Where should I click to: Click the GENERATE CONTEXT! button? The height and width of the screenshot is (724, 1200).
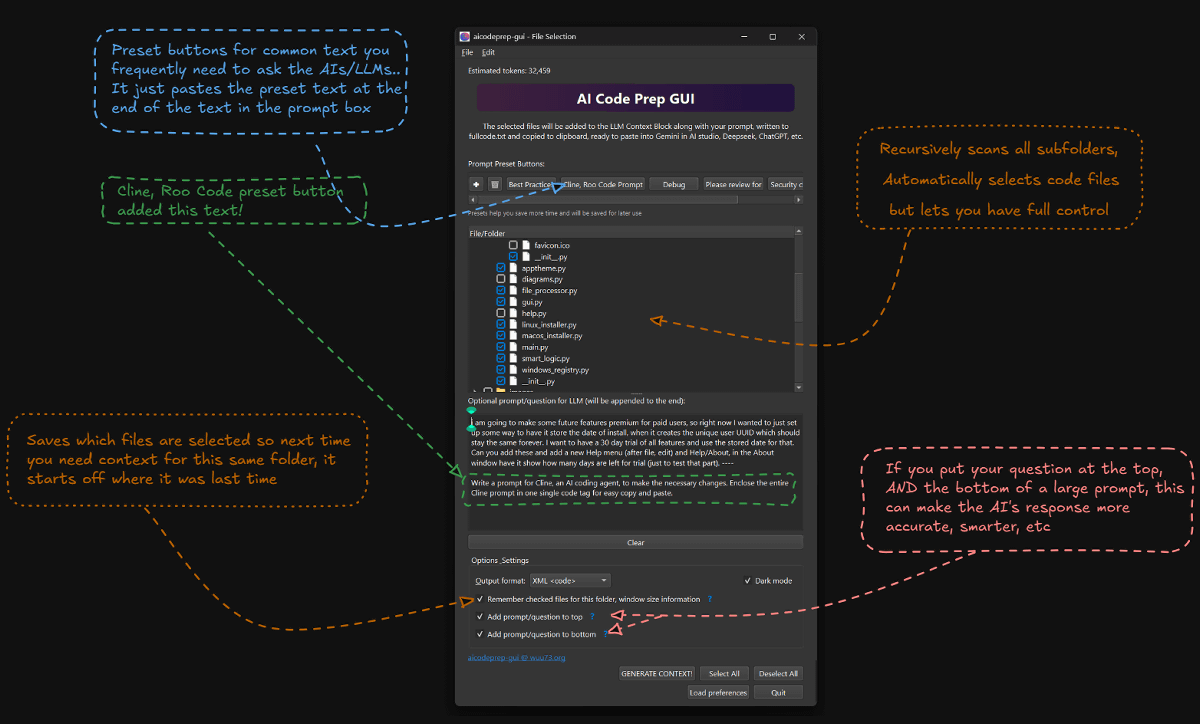657,674
